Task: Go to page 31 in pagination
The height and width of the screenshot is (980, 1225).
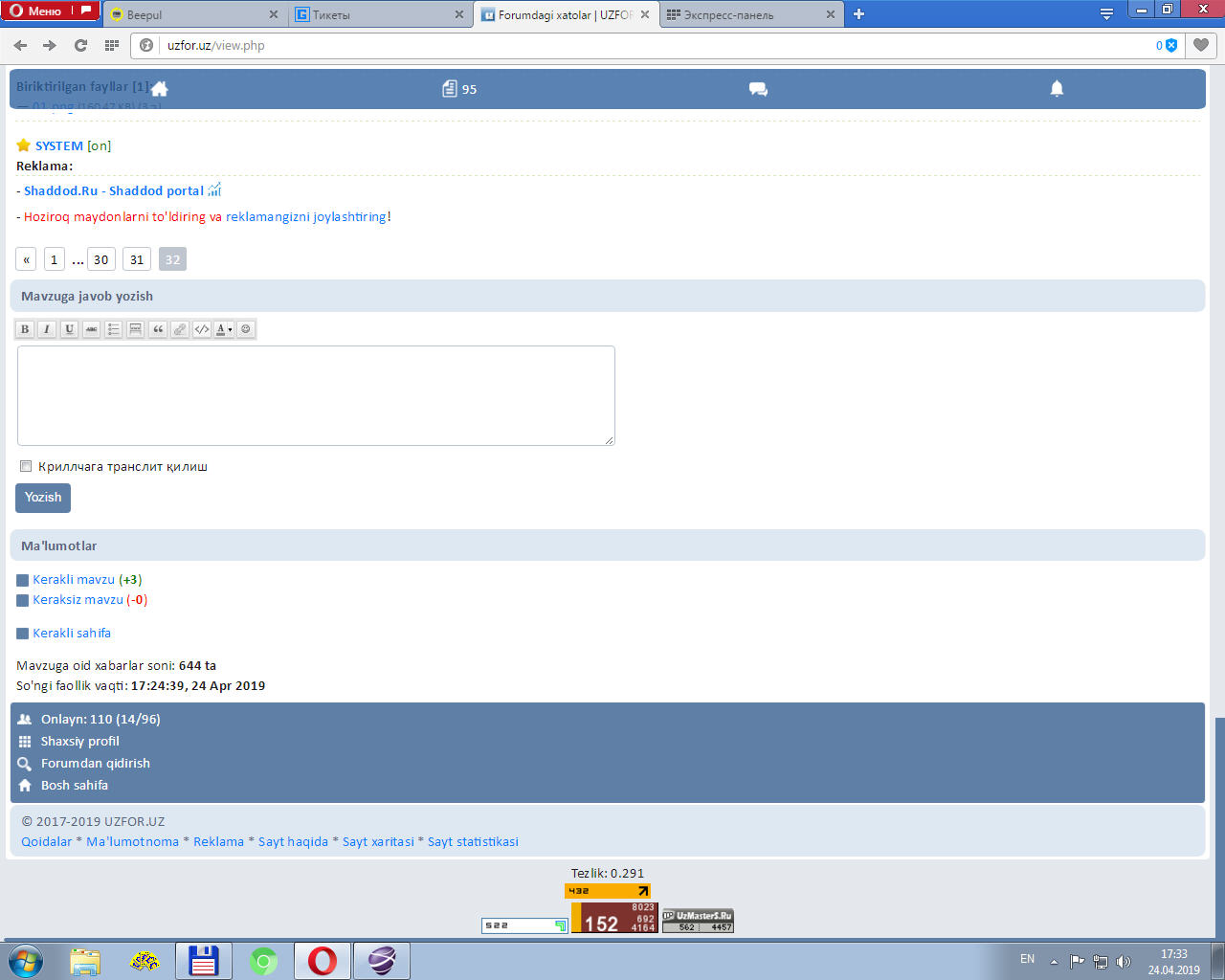Action: [x=137, y=259]
